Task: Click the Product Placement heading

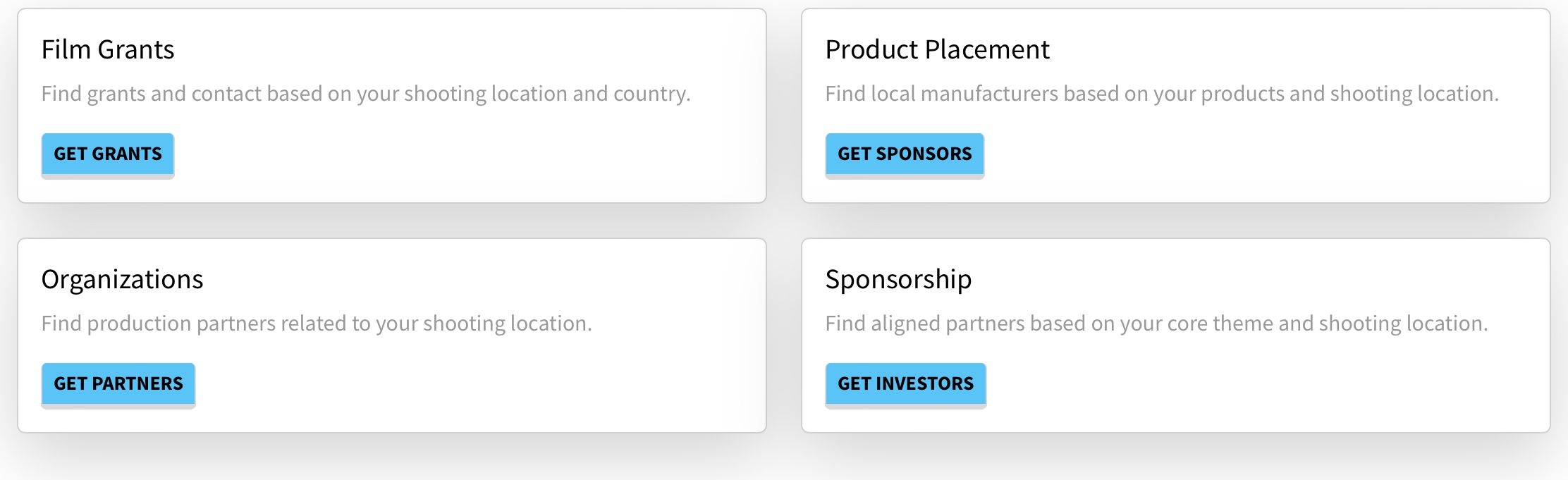Action: point(937,50)
